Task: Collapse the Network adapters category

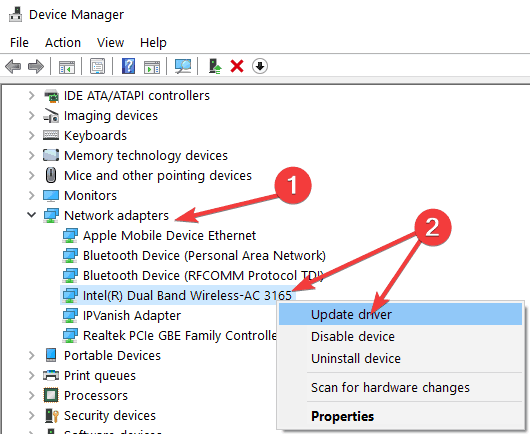Action: 31,215
